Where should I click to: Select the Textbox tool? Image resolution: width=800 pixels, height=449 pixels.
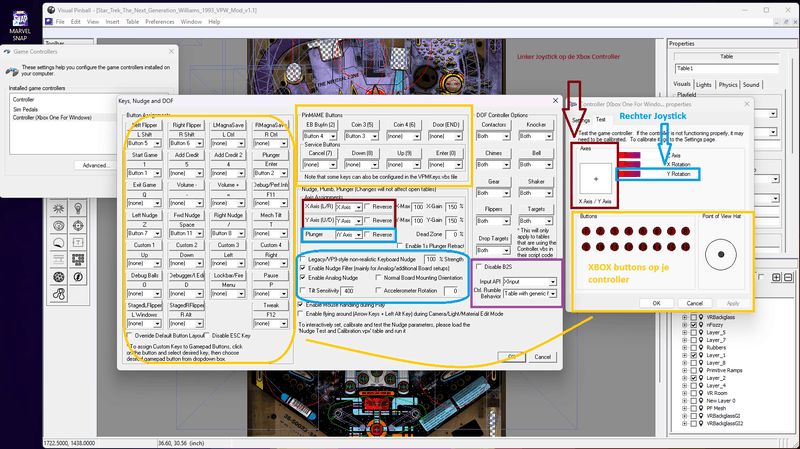click(78, 243)
